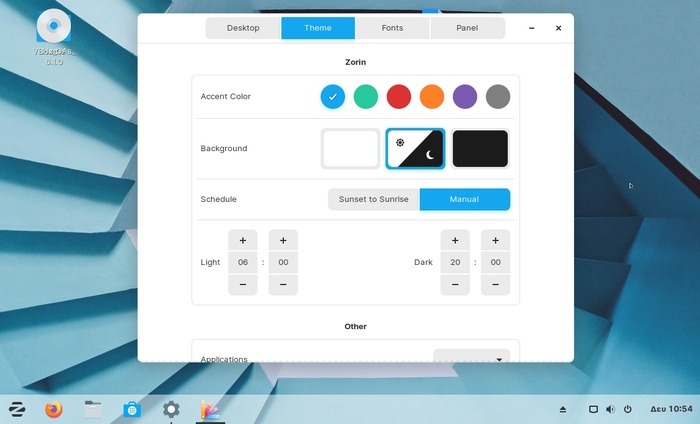Image resolution: width=700 pixels, height=424 pixels.
Task: Open the volume control in tray
Action: click(x=610, y=409)
